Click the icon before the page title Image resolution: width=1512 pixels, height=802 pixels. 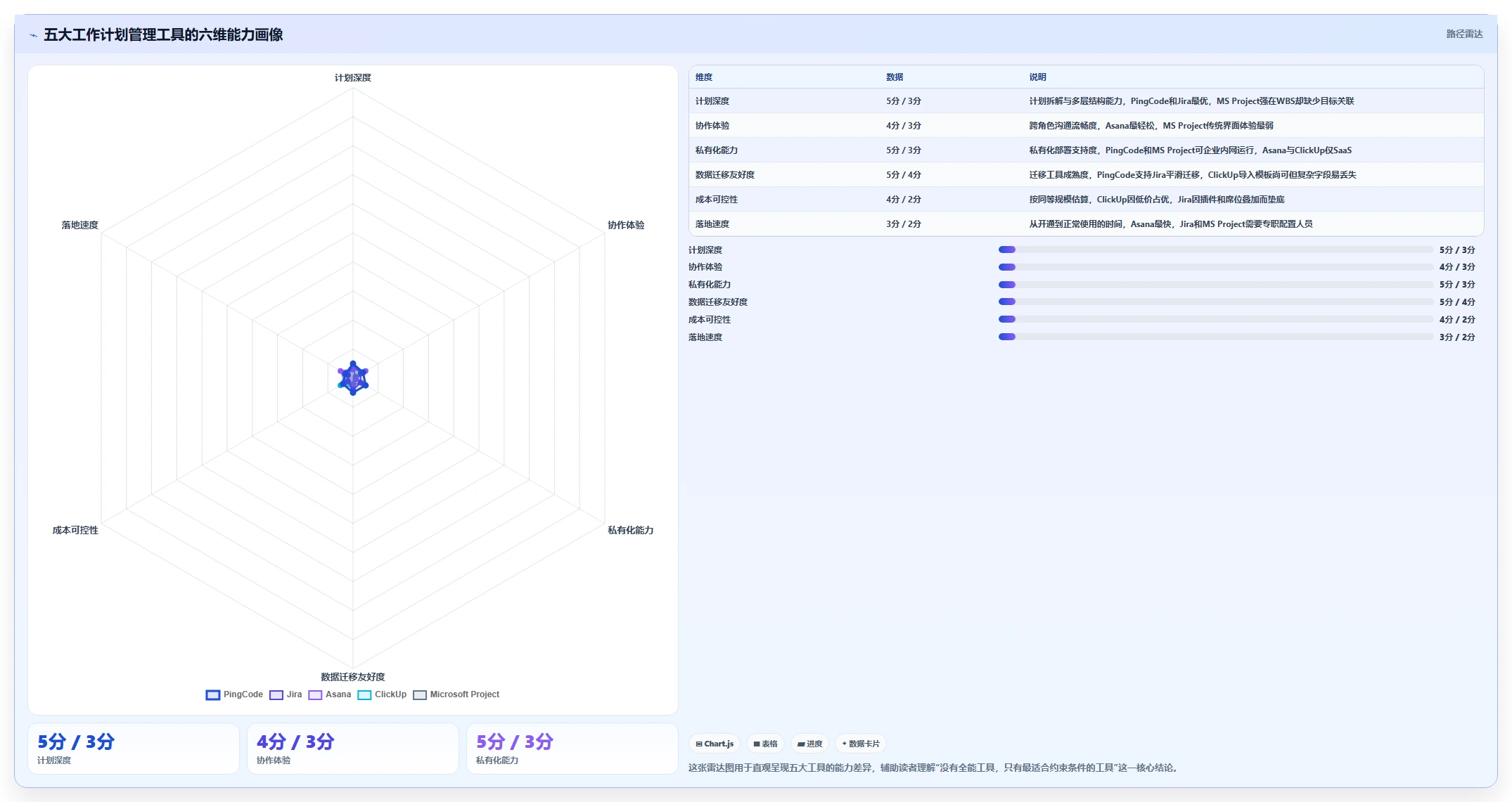pyautogui.click(x=33, y=35)
